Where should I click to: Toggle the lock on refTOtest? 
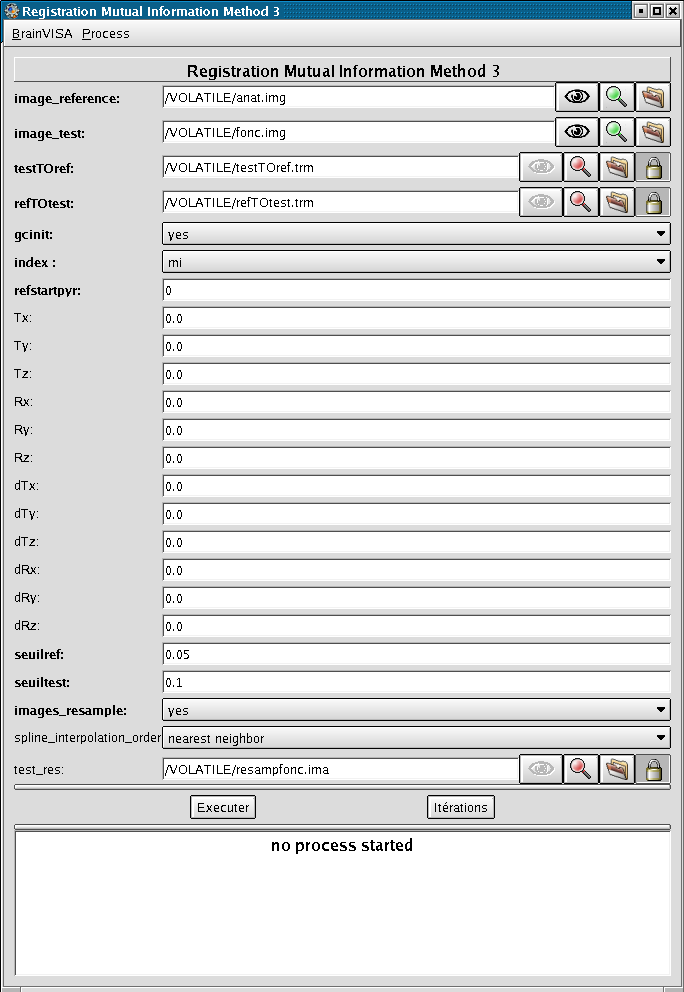click(x=654, y=203)
